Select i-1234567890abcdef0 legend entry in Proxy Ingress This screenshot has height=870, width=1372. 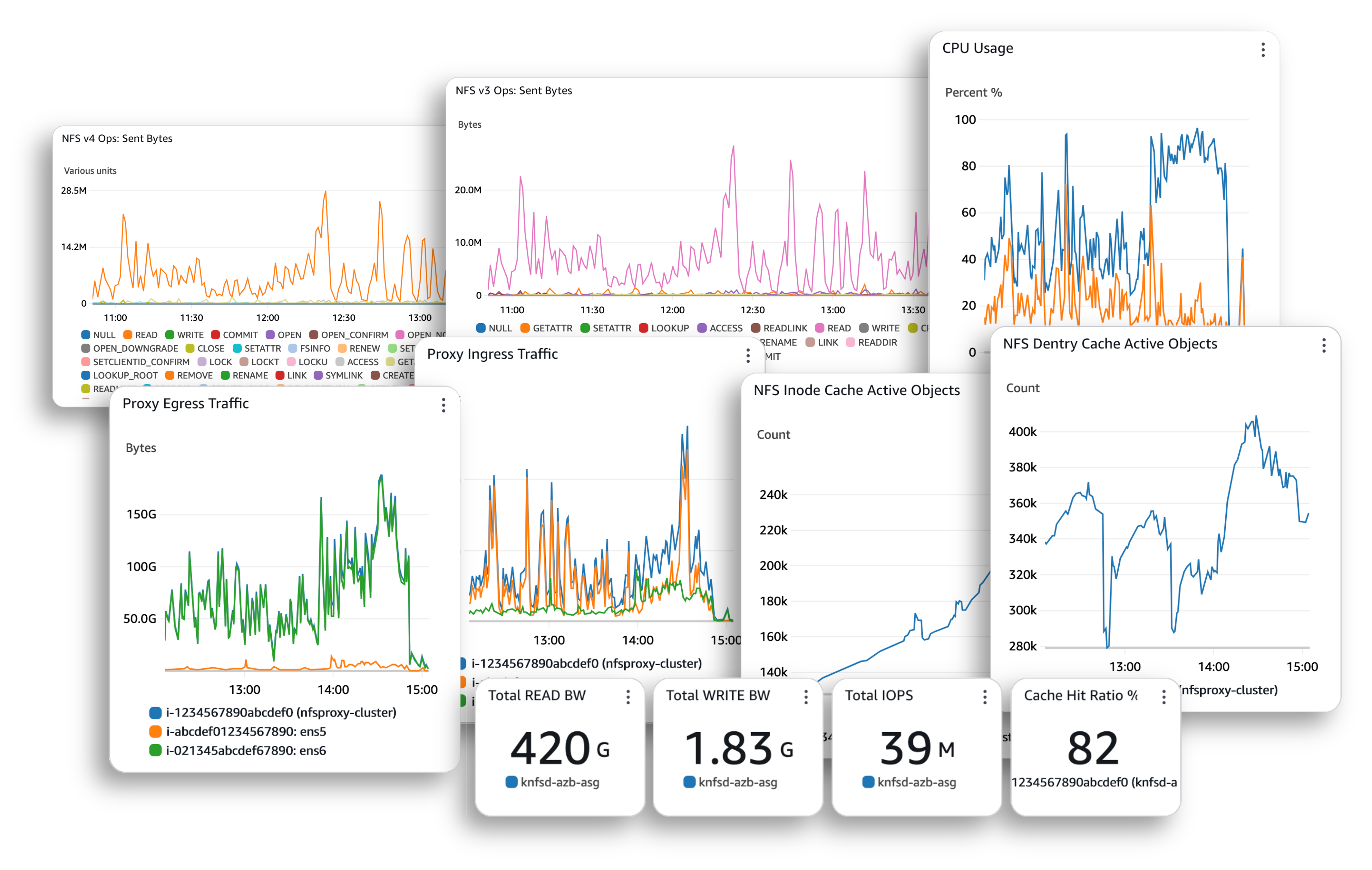(581, 664)
